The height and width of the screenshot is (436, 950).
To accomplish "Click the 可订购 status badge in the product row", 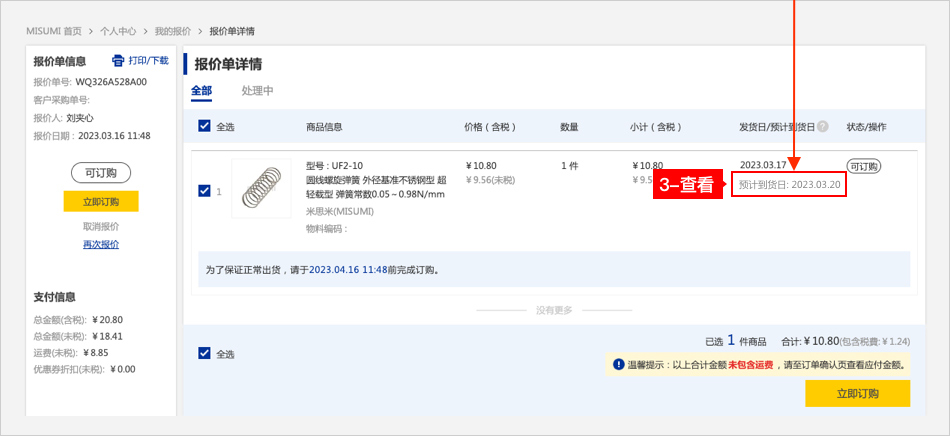I will (862, 166).
